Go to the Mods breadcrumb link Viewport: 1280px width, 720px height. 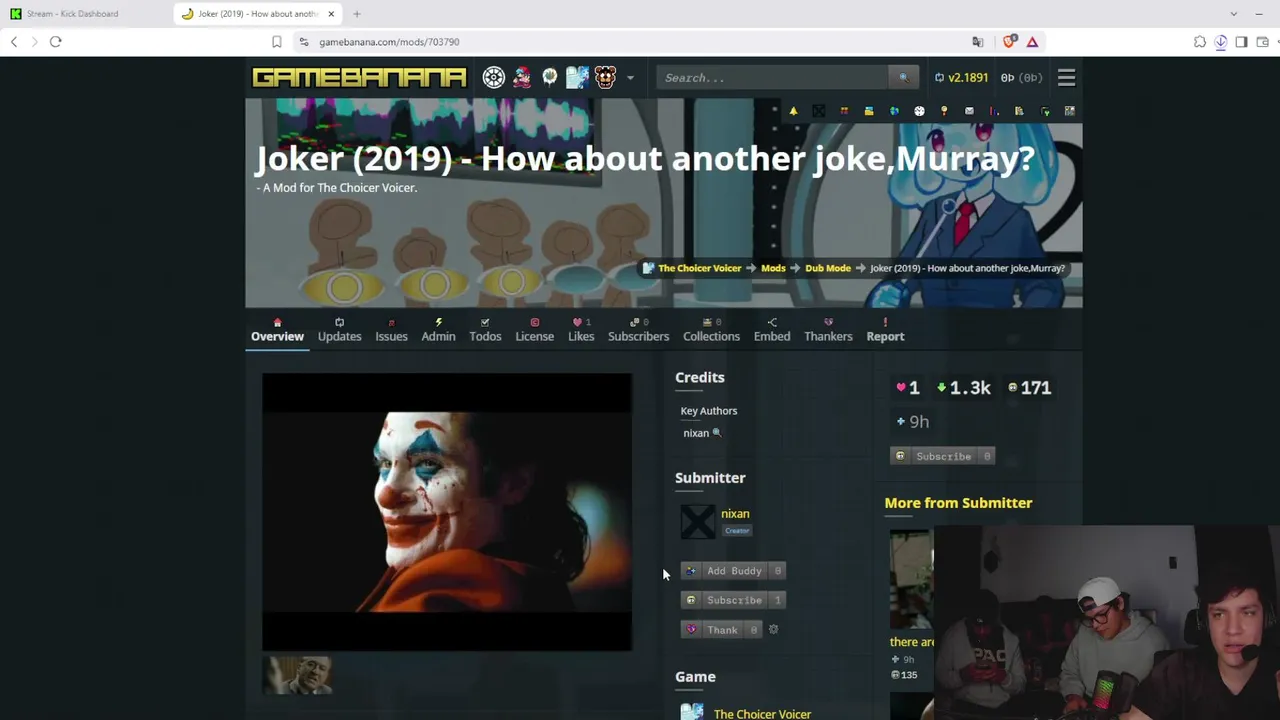click(773, 268)
